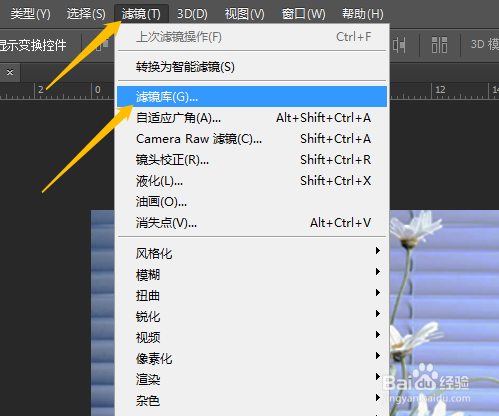The width and height of the screenshot is (499, 416).
Task: Click the 滤镜(T) menu
Action: pyautogui.click(x=141, y=14)
